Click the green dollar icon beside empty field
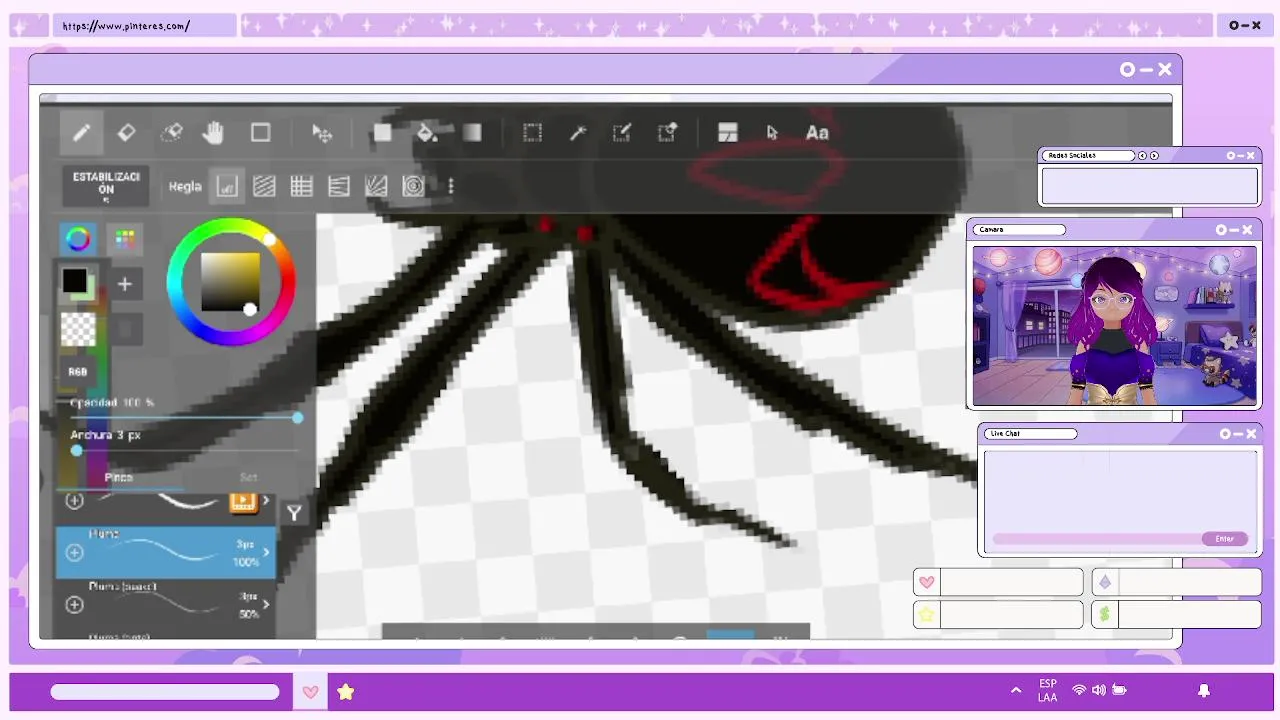The height and width of the screenshot is (720, 1280). pos(1105,614)
